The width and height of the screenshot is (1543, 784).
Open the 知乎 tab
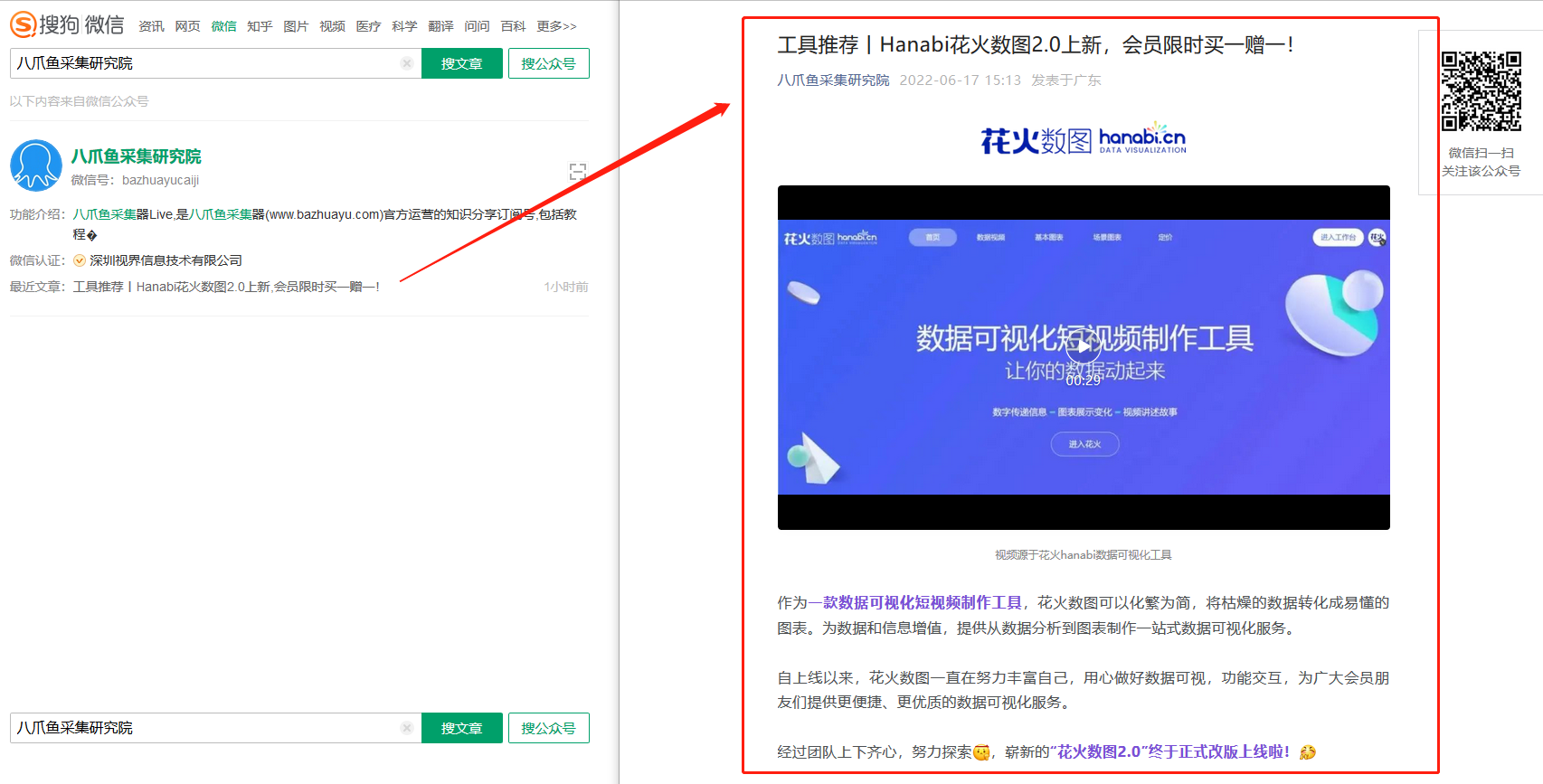tap(260, 26)
